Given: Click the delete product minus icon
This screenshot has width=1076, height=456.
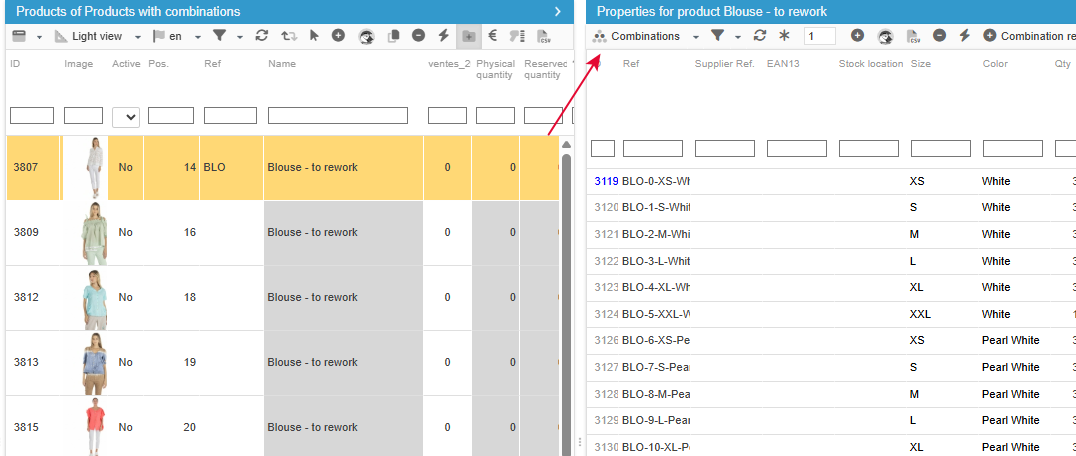Looking at the screenshot, I should point(418,36).
